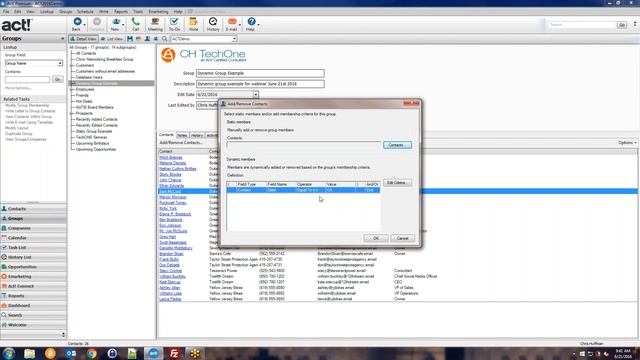Open the Lookup menu
Image resolution: width=640 pixels, height=360 pixels.
tap(47, 11)
